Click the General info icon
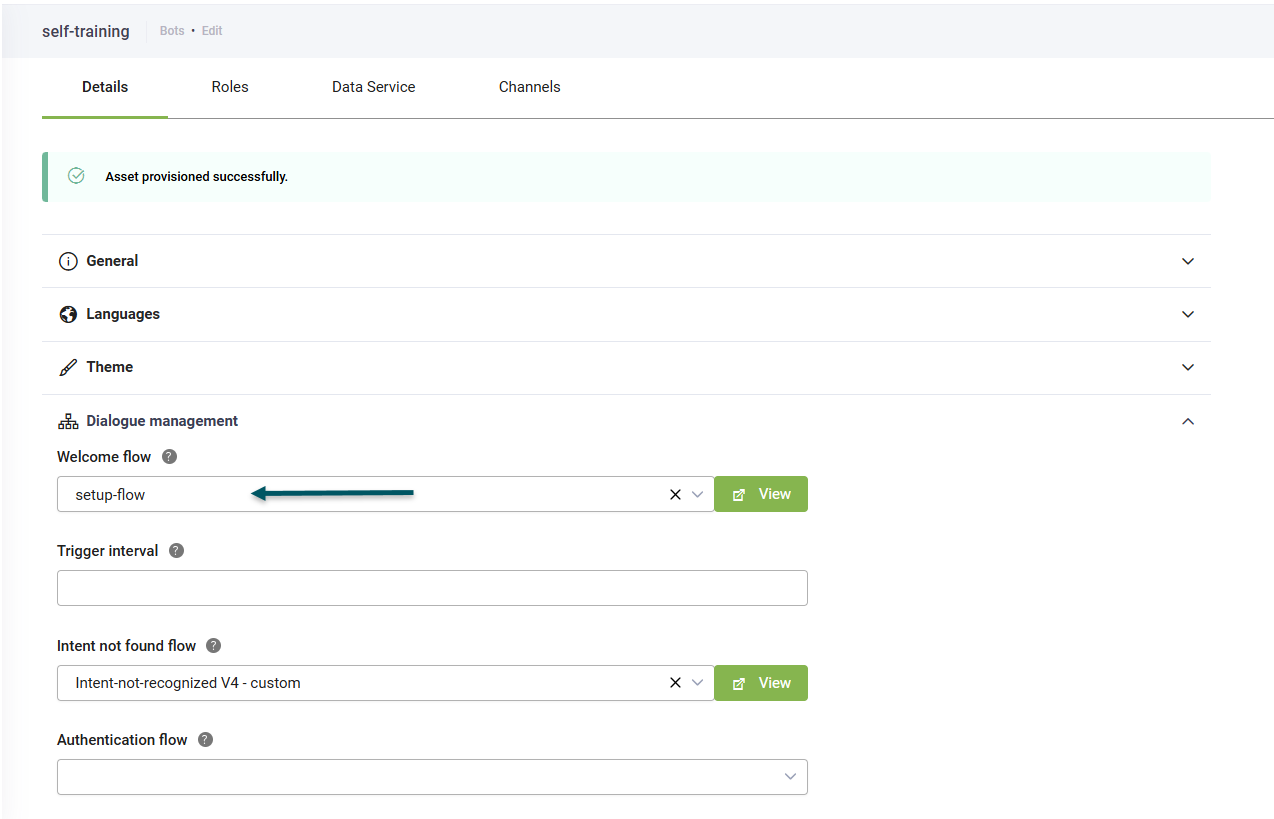 [x=68, y=261]
